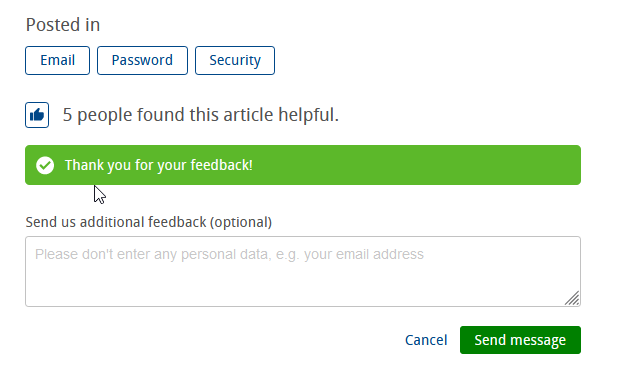The height and width of the screenshot is (374, 620).
Task: Click the "Please don't enter any personal data" placeholder
Action: [x=229, y=254]
